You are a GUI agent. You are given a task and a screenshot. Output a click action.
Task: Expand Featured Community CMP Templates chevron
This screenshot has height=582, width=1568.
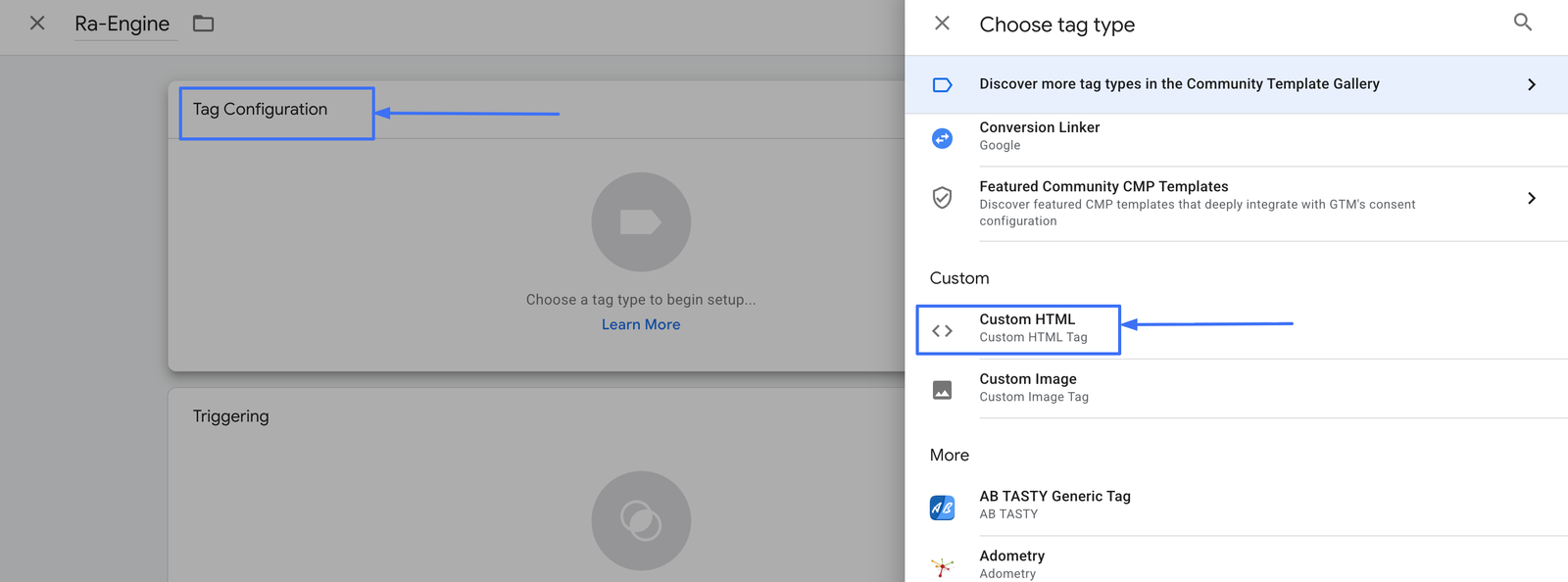click(1531, 199)
